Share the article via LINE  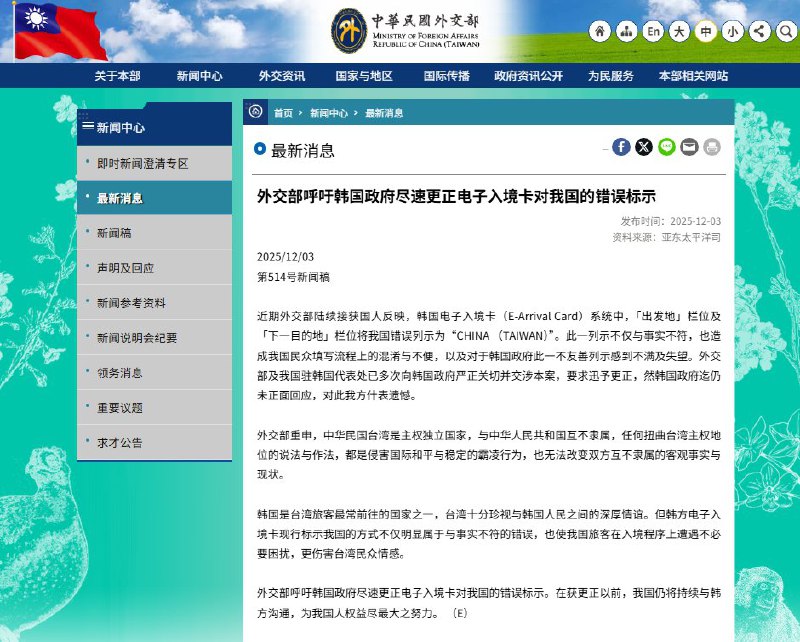(666, 147)
